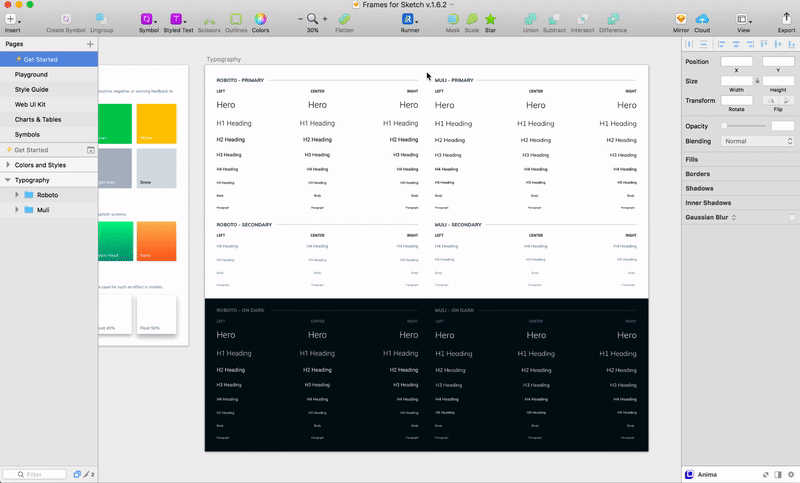Click the Star shape tool

tap(490, 19)
